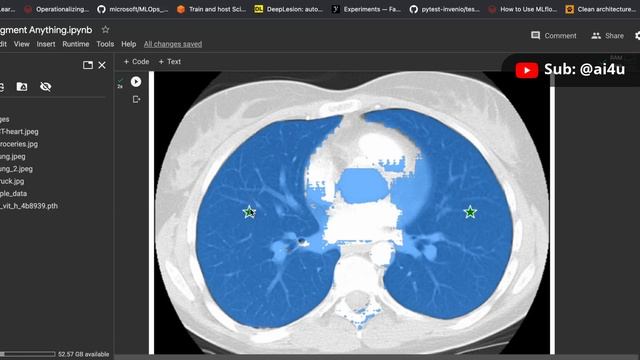Open the files panel in a new window
Viewport: 640px width, 360px height.
[88, 65]
